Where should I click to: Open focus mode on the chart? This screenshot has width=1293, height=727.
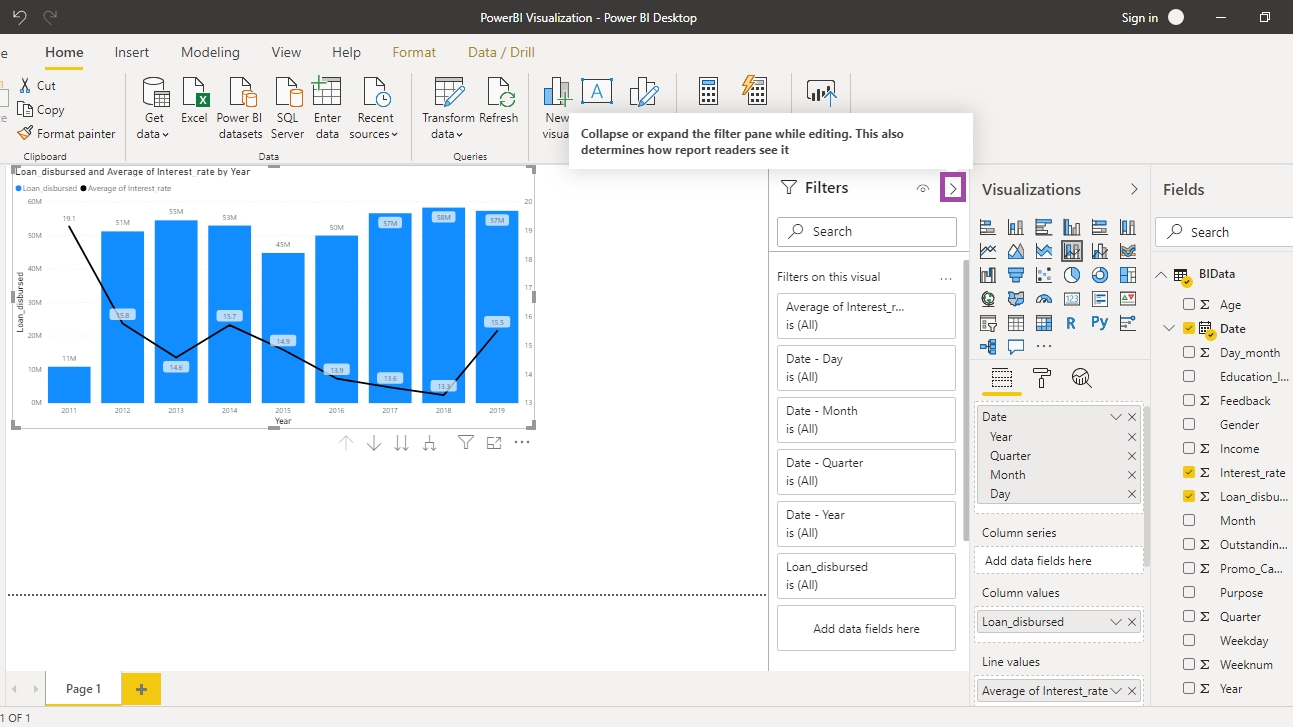click(x=494, y=443)
